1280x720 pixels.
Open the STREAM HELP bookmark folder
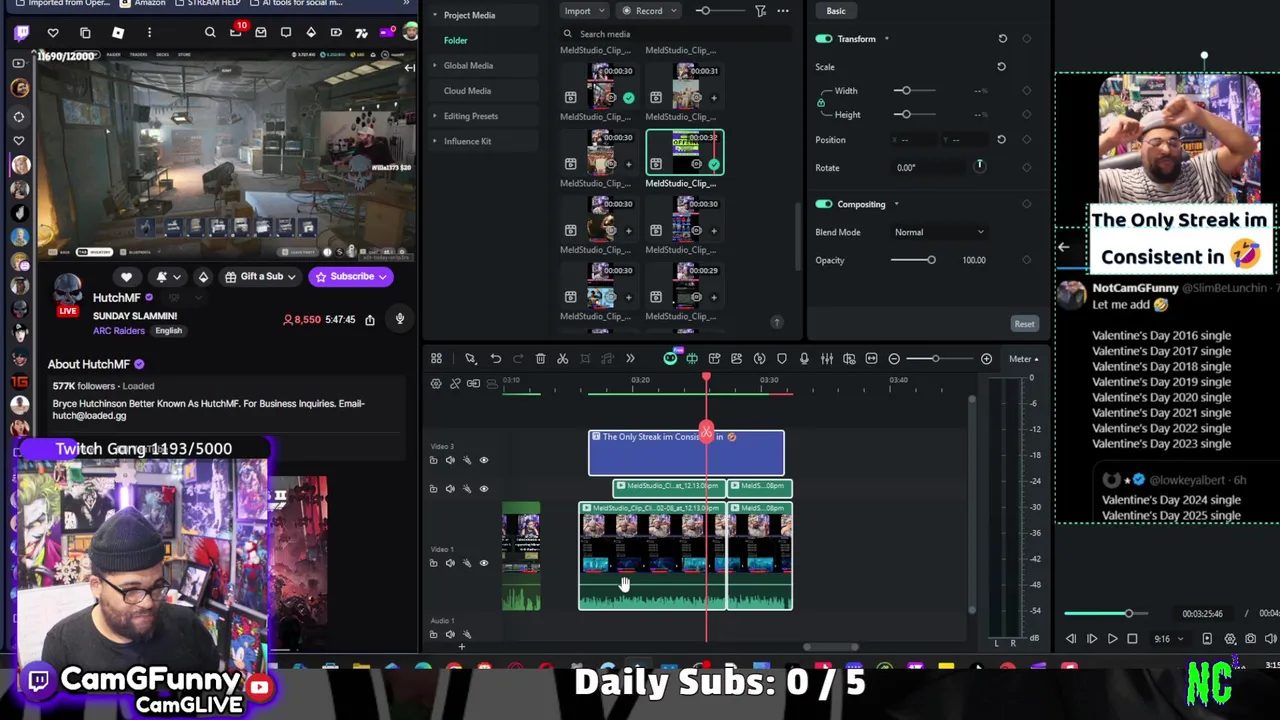coord(206,4)
